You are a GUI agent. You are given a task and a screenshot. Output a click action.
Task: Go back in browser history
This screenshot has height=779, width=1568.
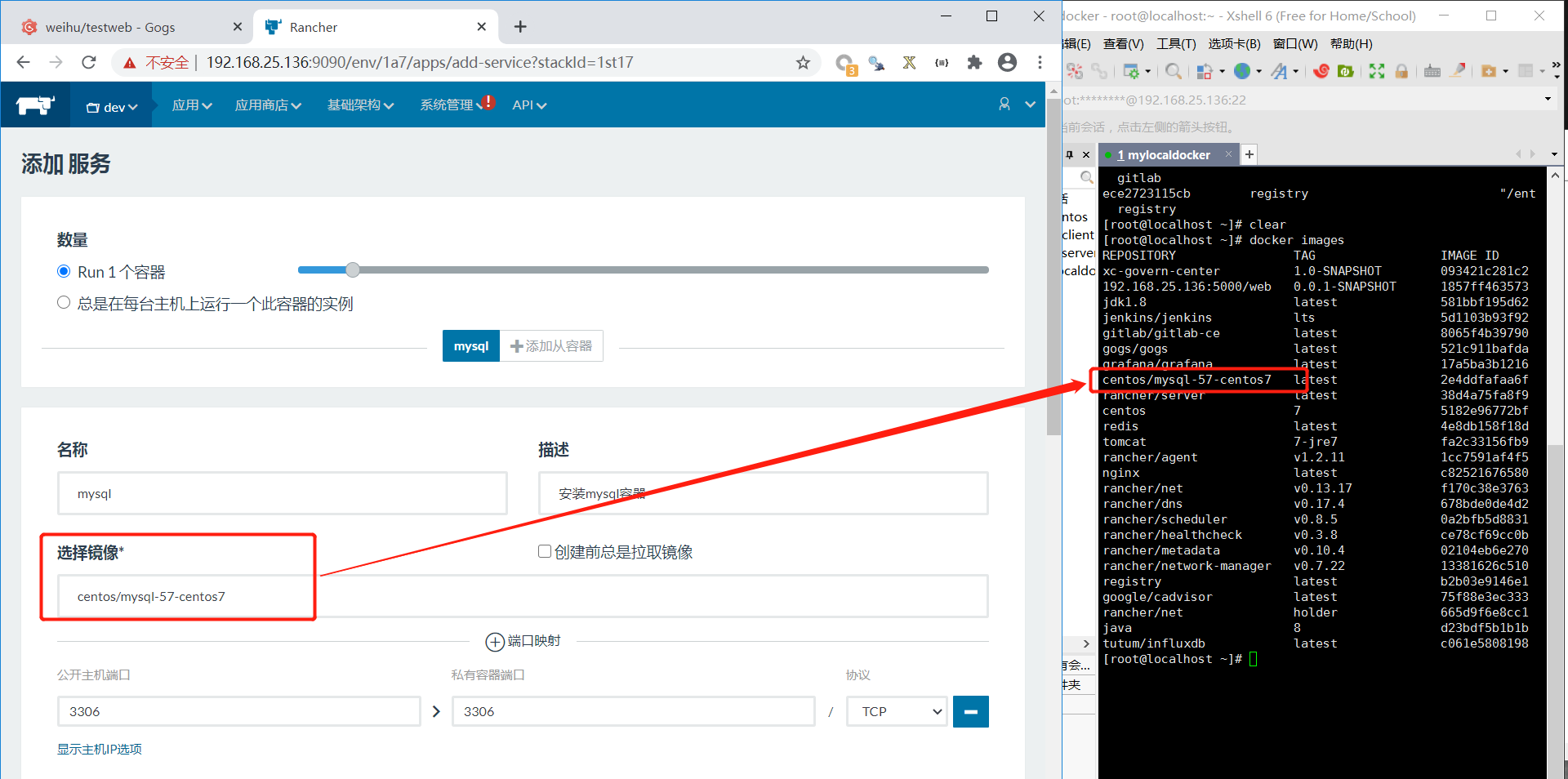tap(24, 63)
